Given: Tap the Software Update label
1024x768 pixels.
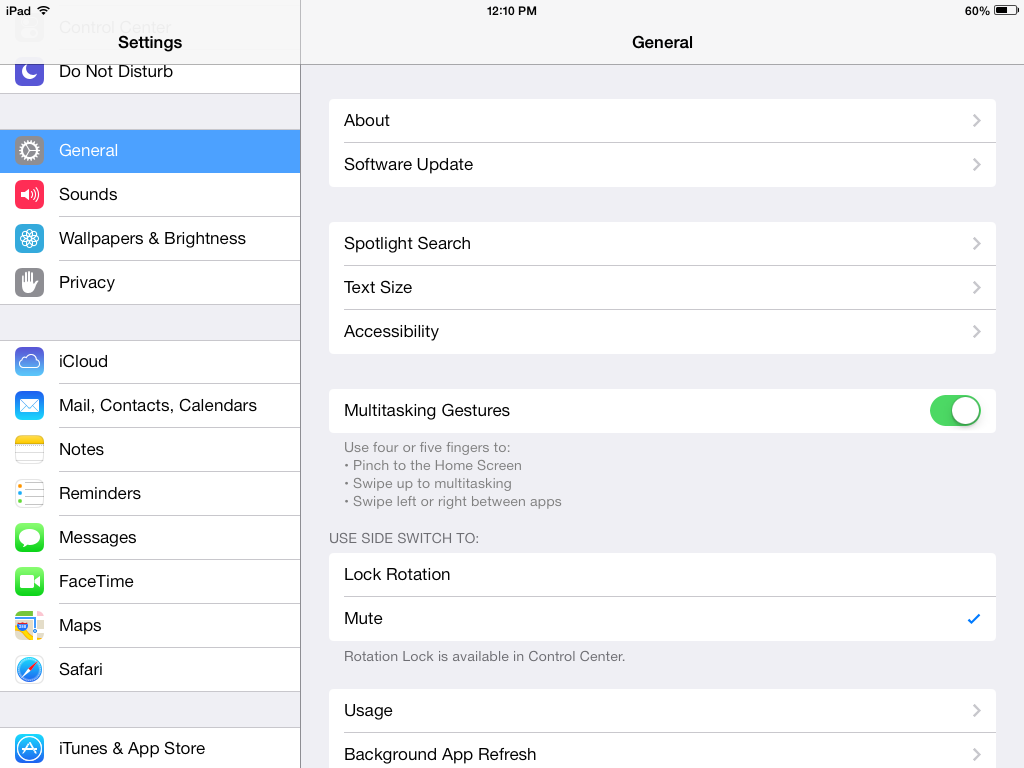Looking at the screenshot, I should click(408, 165).
